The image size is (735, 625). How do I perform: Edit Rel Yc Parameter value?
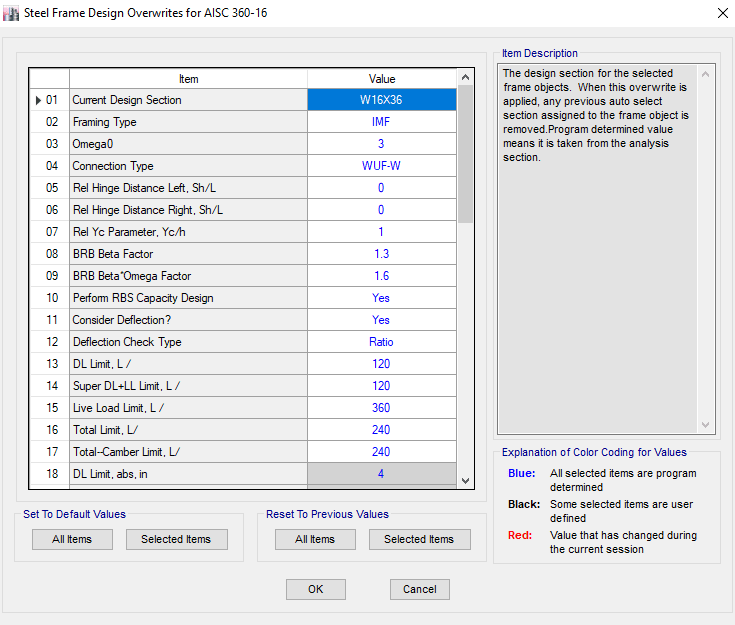pyautogui.click(x=382, y=232)
